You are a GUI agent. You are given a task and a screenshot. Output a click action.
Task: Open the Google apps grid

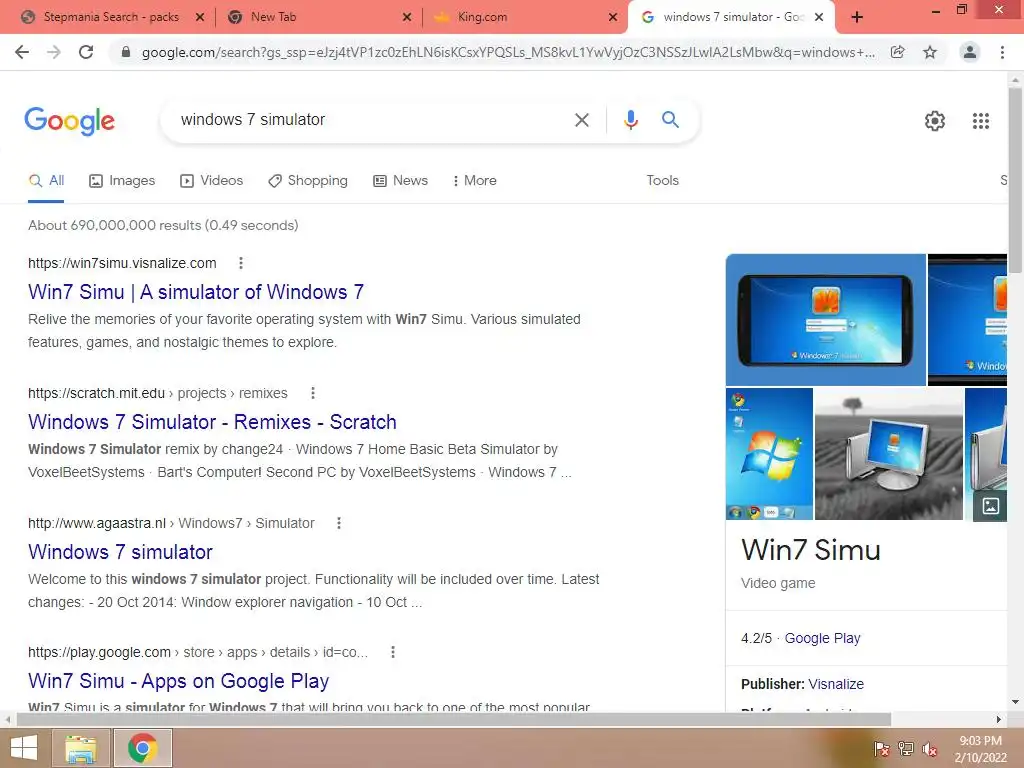pyautogui.click(x=981, y=121)
